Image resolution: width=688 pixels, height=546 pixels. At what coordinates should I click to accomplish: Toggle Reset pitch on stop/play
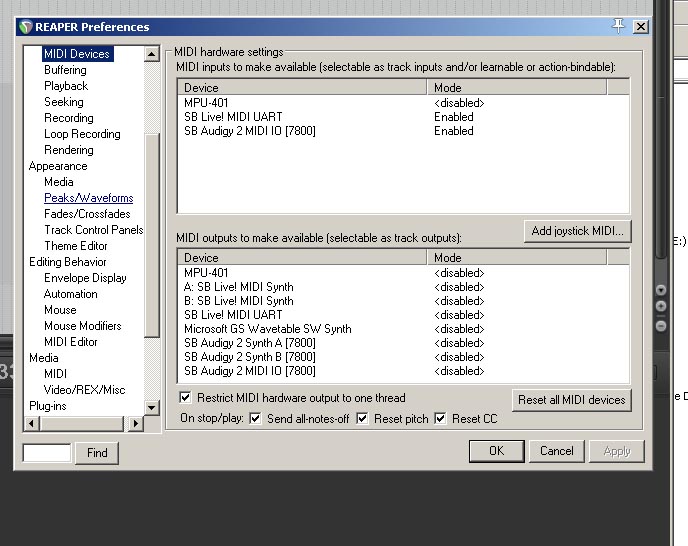click(x=362, y=419)
